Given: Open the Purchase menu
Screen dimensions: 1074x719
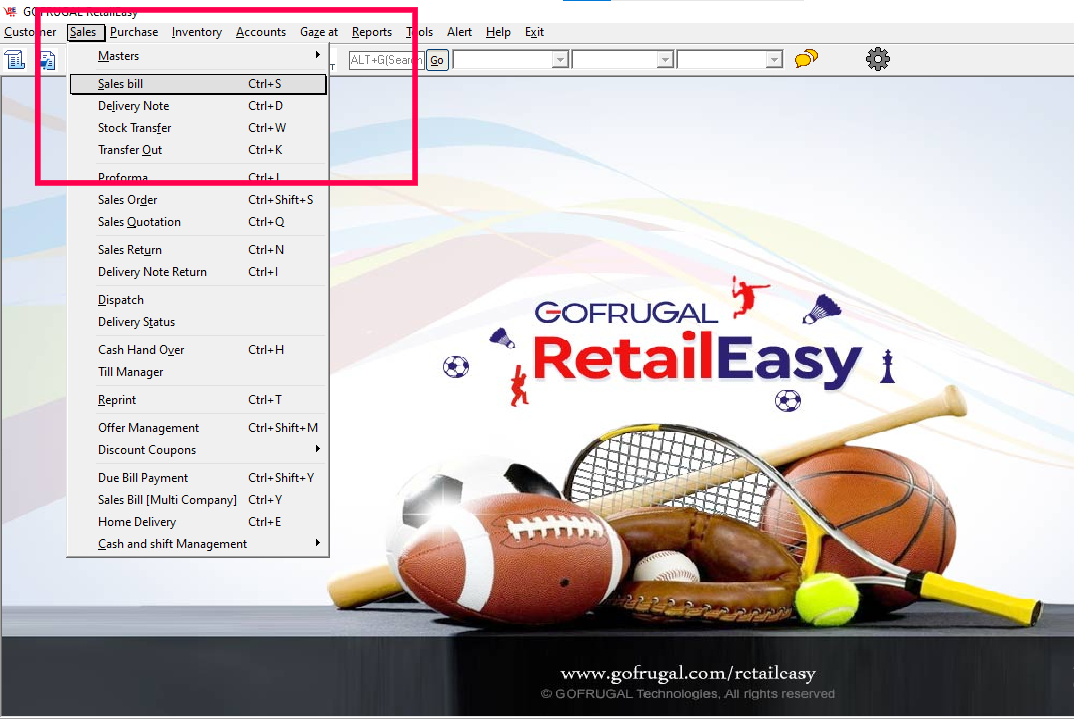Looking at the screenshot, I should tap(134, 32).
